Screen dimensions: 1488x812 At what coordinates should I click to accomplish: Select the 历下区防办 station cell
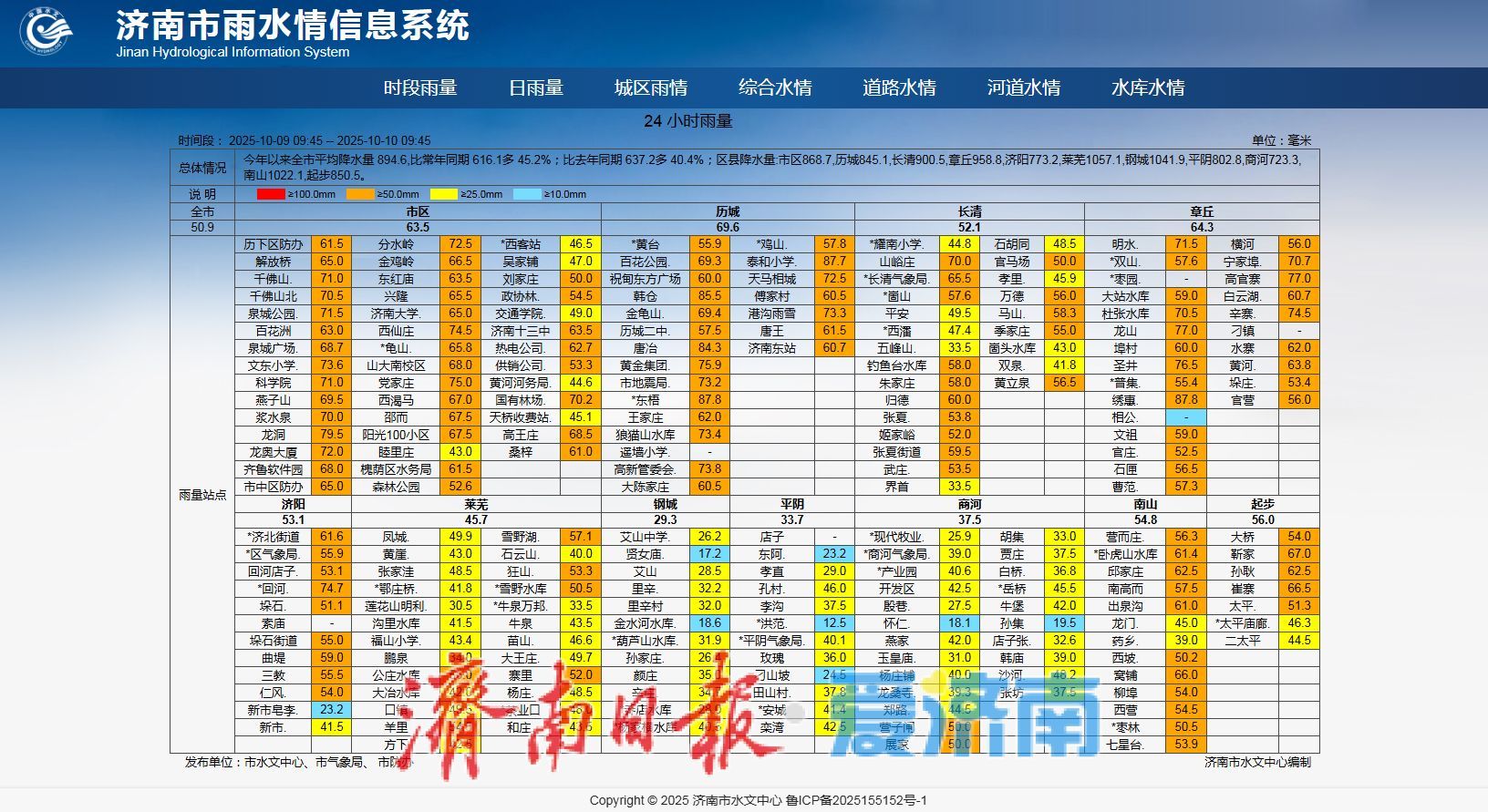pos(274,244)
